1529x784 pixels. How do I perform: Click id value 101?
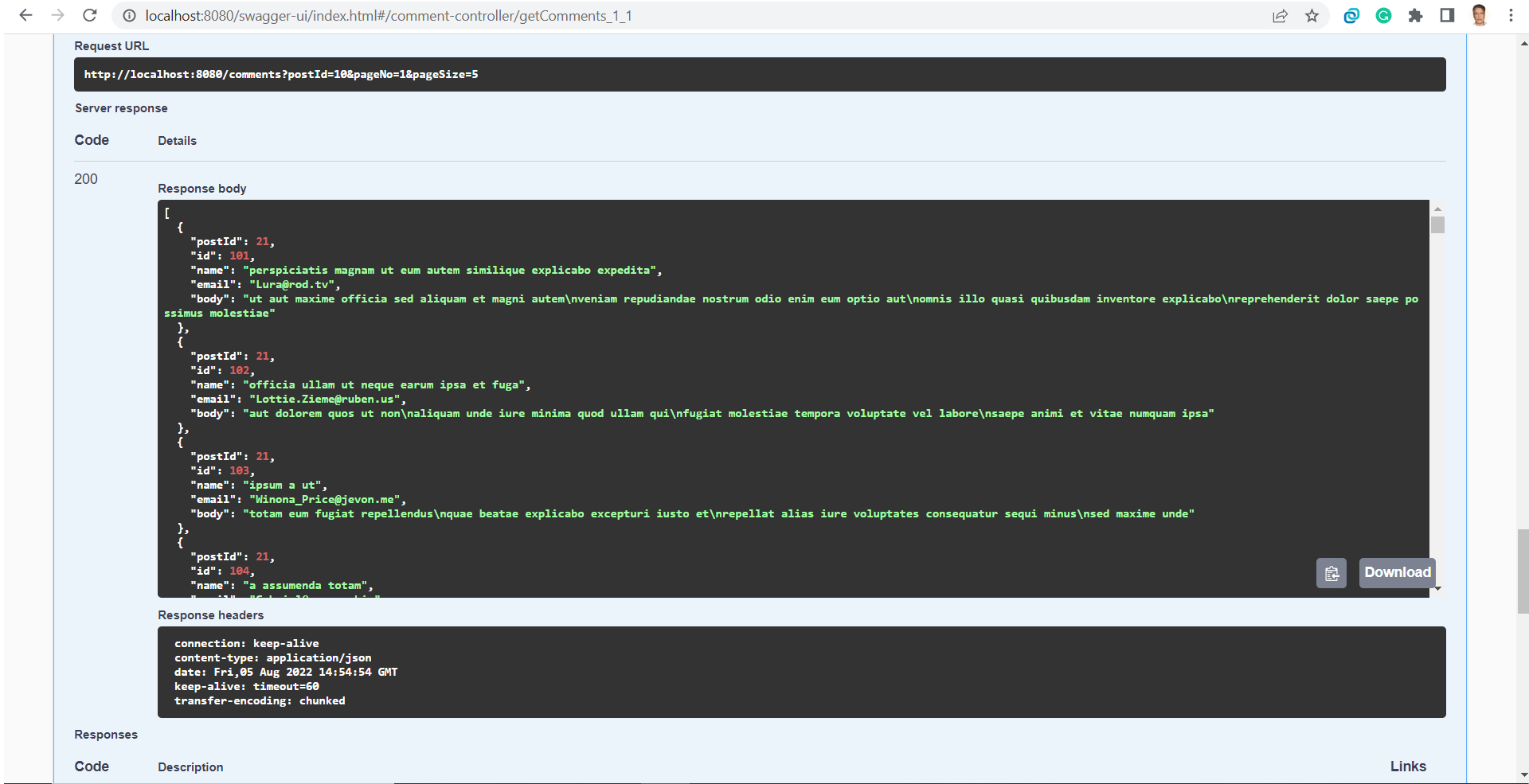(x=240, y=255)
